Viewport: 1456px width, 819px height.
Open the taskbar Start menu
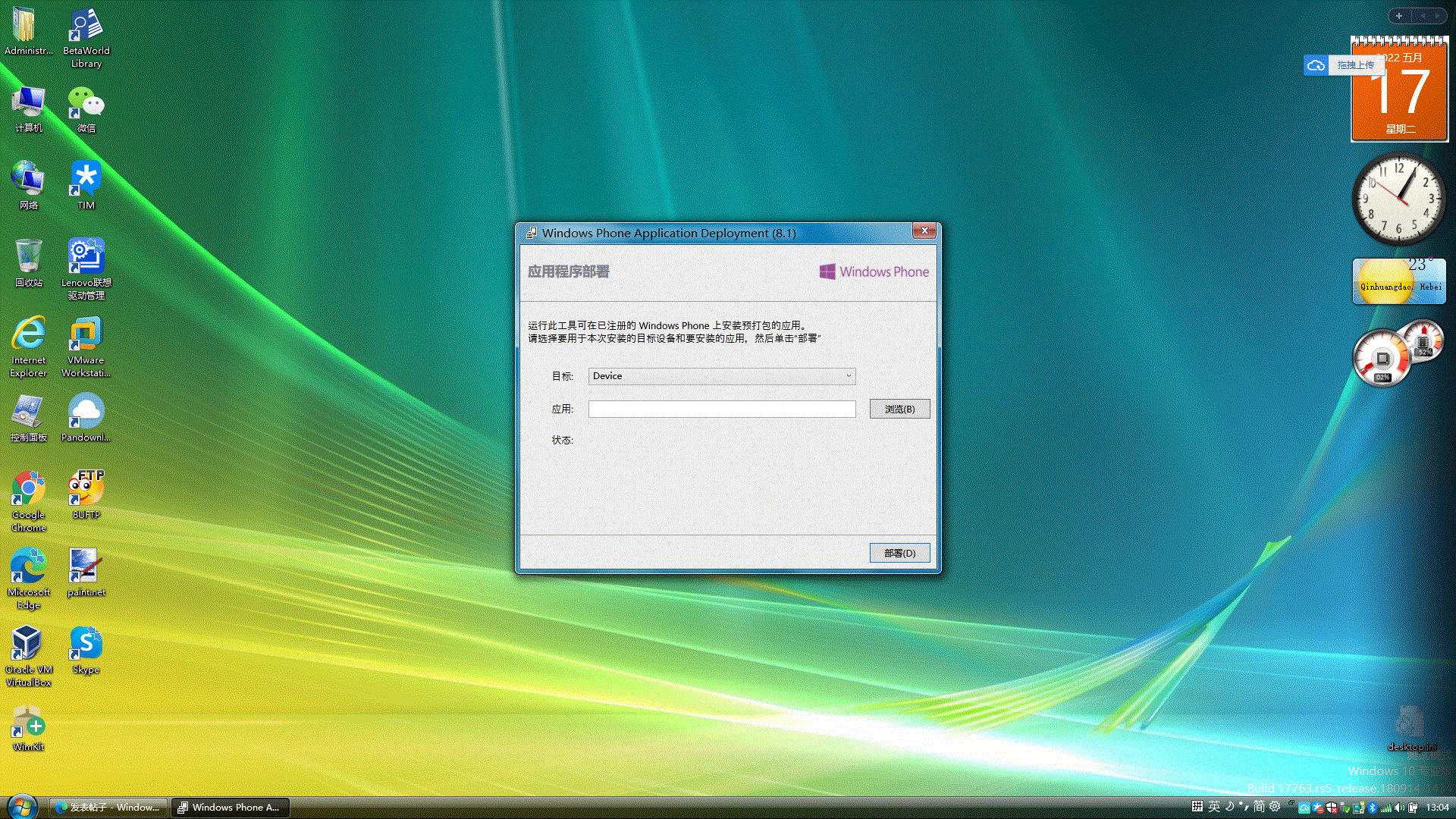[x=15, y=807]
